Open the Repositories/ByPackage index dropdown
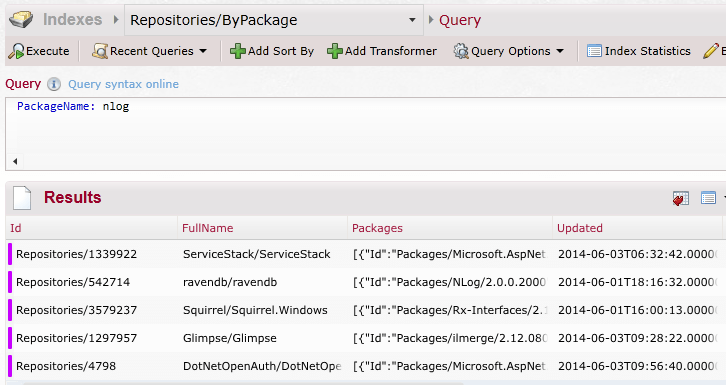The width and height of the screenshot is (726, 385). (274, 20)
